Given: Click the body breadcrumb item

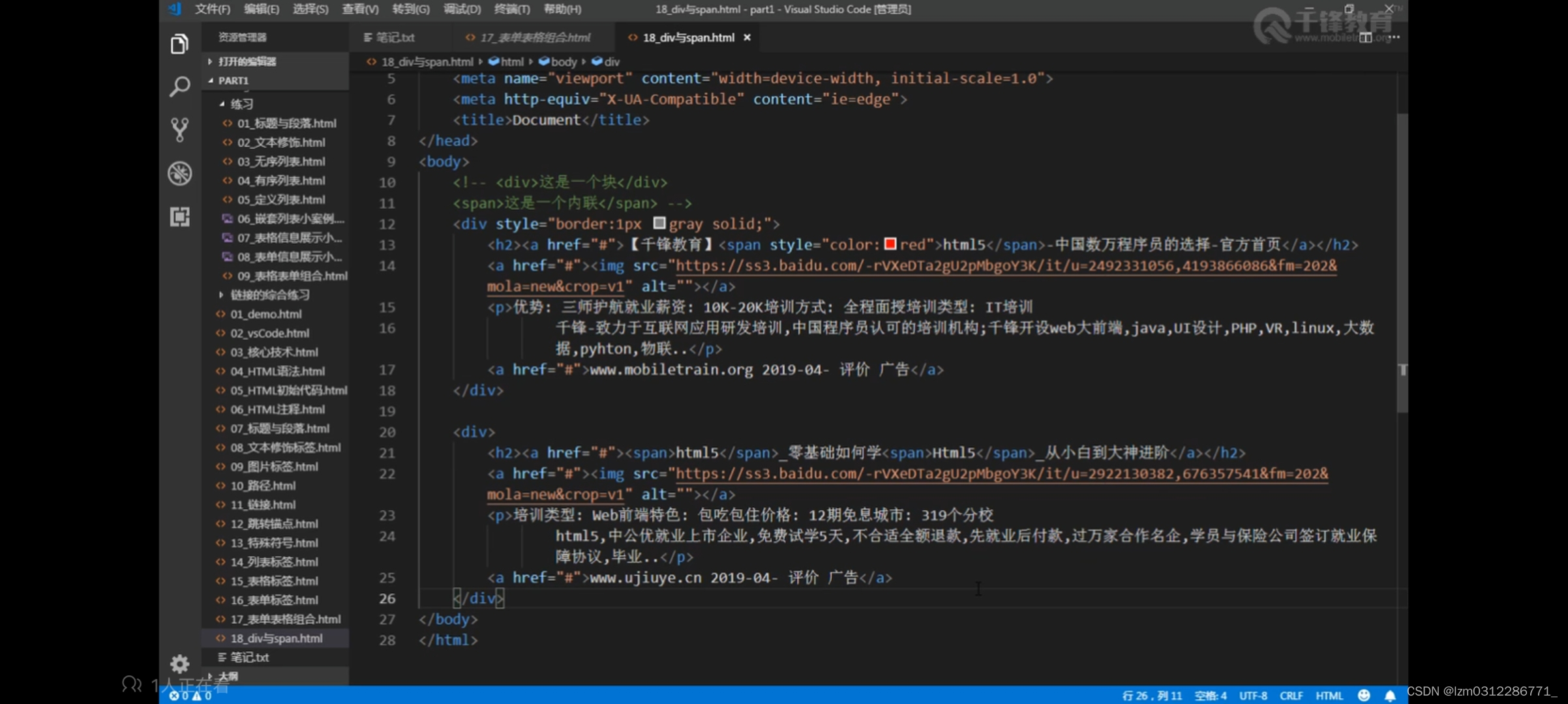Looking at the screenshot, I should click(x=558, y=62).
